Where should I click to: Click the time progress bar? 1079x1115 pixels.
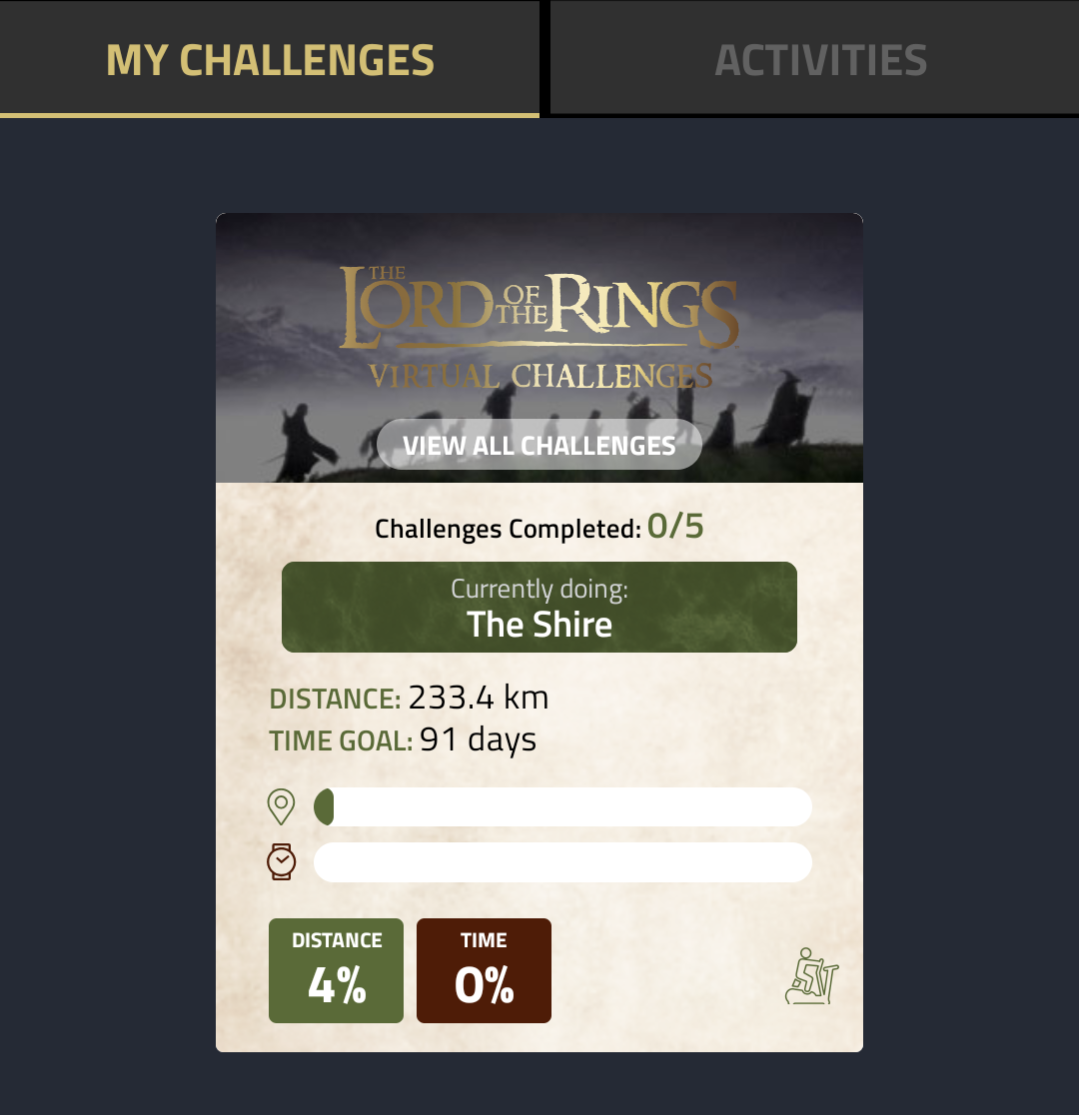[x=563, y=863]
